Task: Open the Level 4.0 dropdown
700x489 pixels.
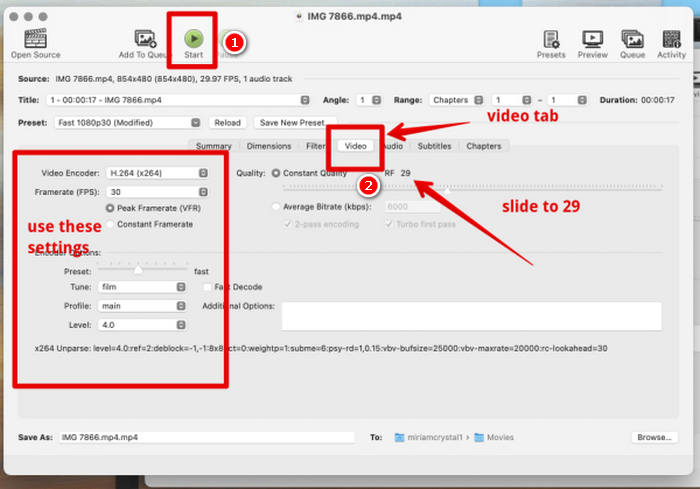Action: click(x=142, y=325)
